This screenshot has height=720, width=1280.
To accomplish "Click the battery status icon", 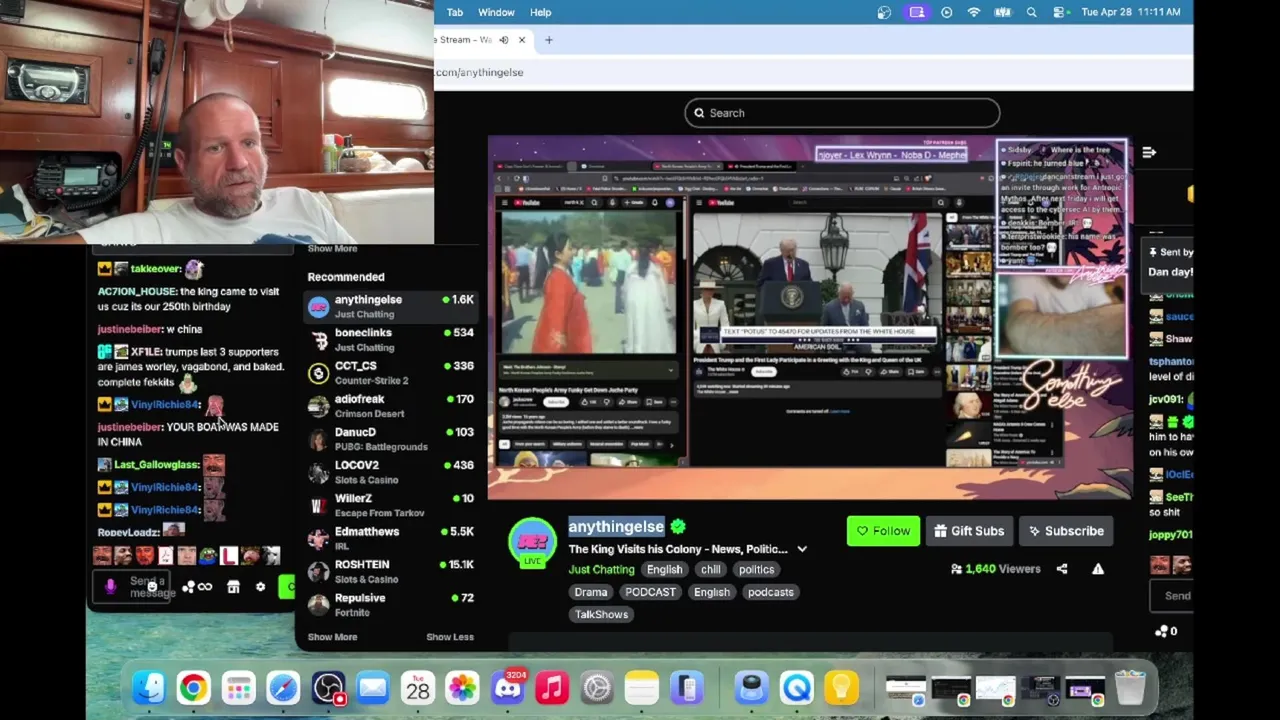I will 1002,12.
